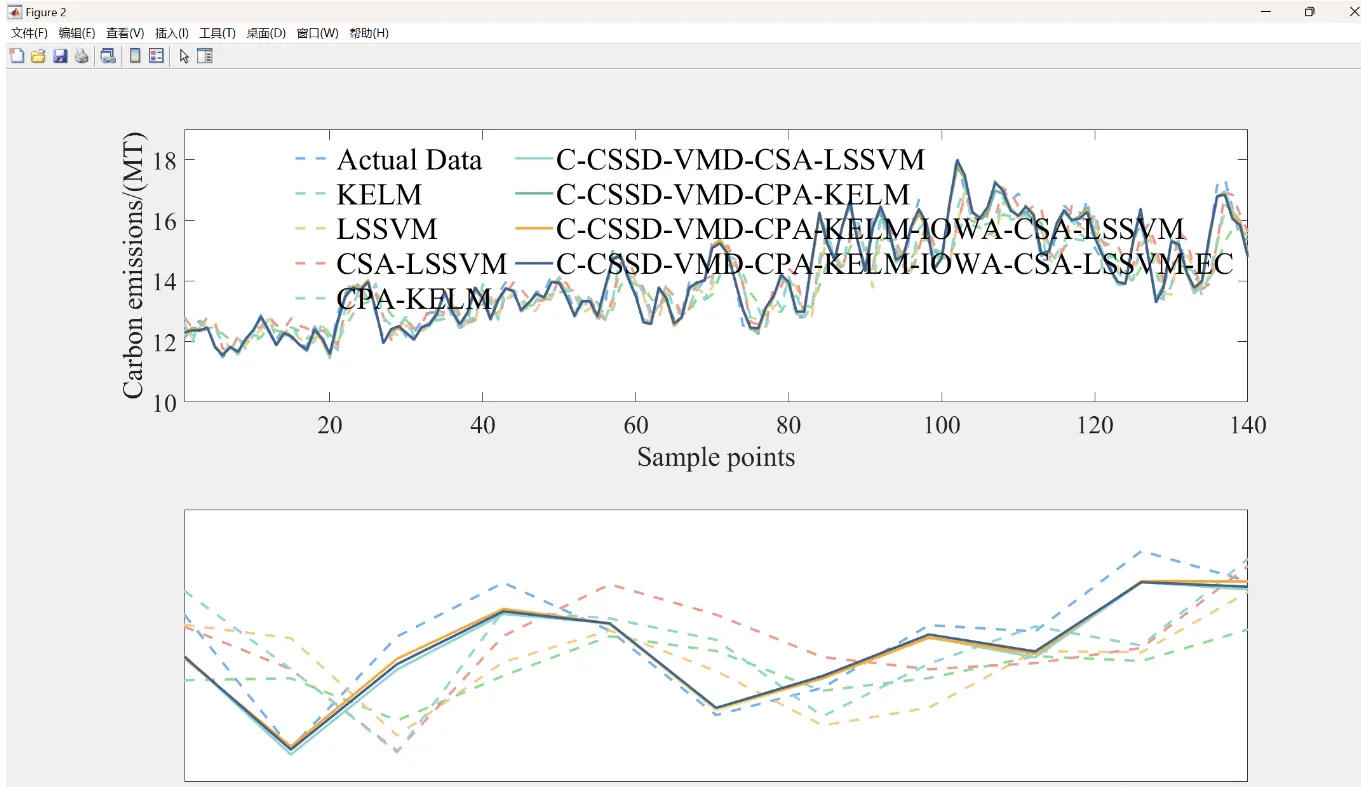Click the y-axis tick label '10'
The width and height of the screenshot is (1361, 787).
(165, 402)
